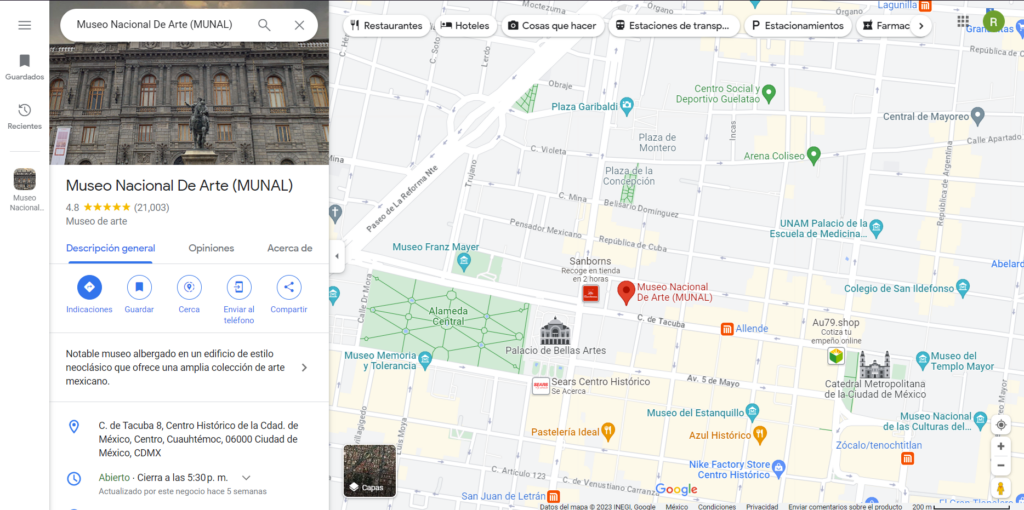1024x510 pixels.
Task: Expand the museum description chevron
Action: click(x=304, y=368)
